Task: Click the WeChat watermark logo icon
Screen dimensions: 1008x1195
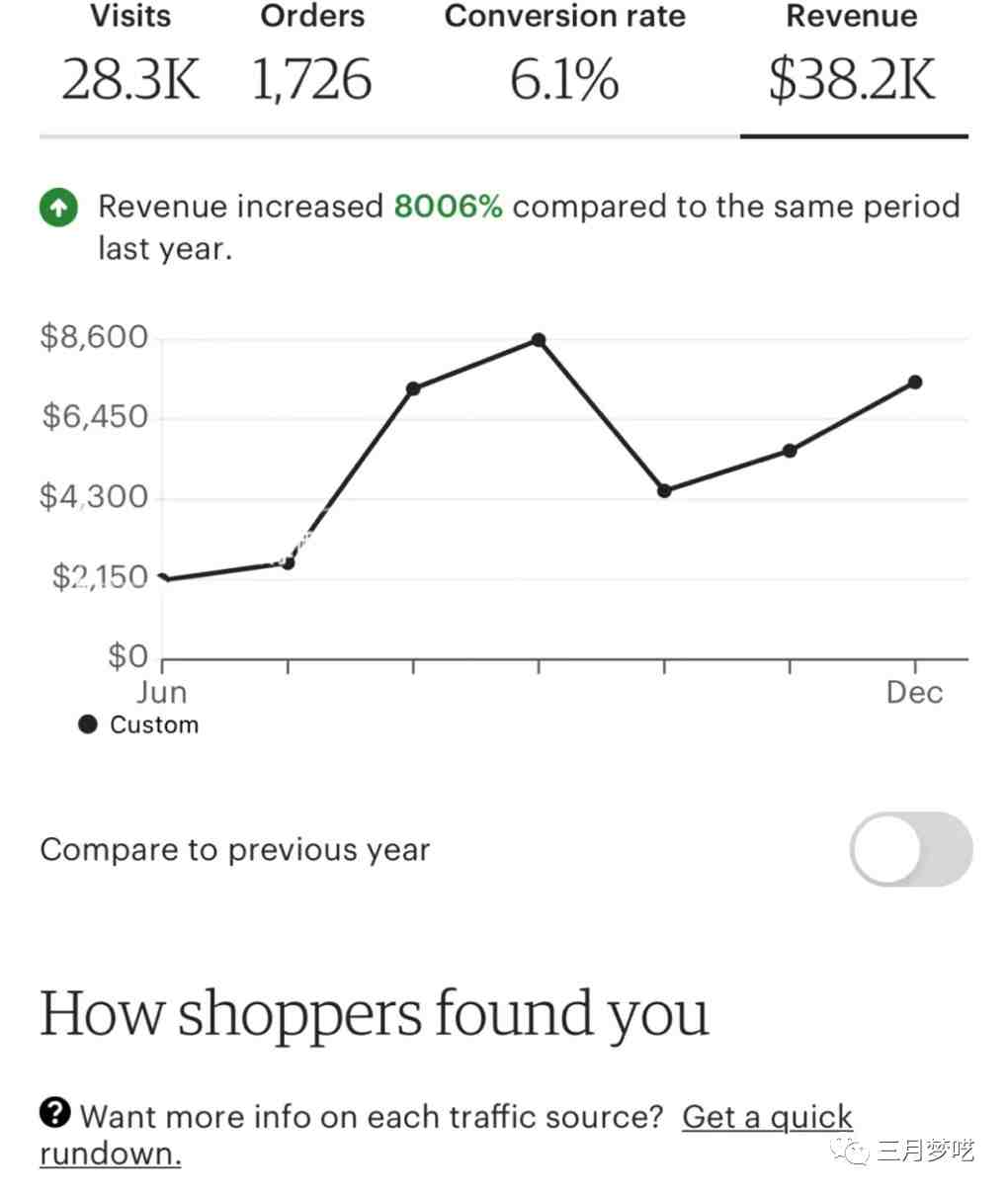Action: pos(851,1150)
